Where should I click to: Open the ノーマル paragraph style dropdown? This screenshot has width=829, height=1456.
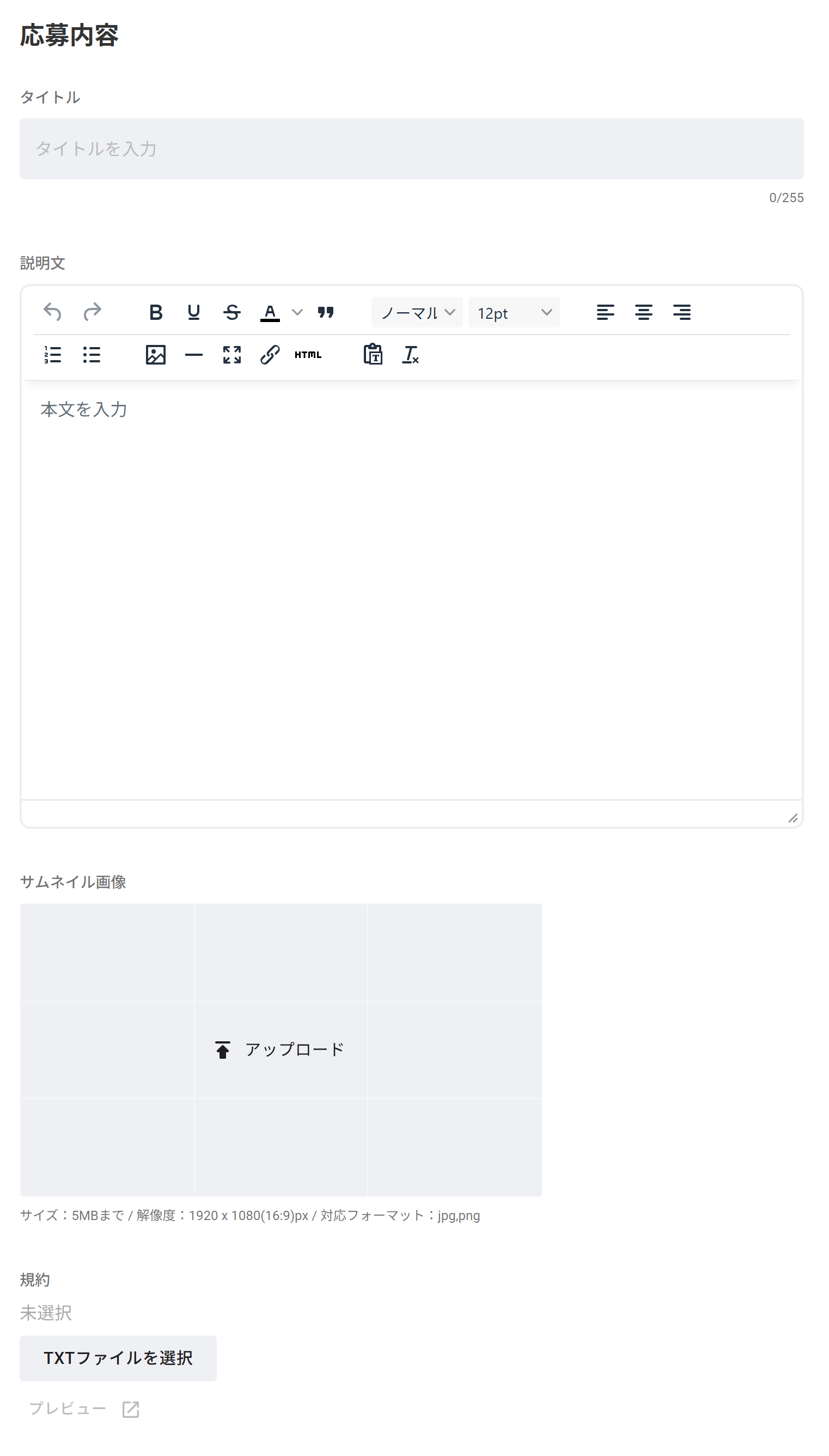417,313
